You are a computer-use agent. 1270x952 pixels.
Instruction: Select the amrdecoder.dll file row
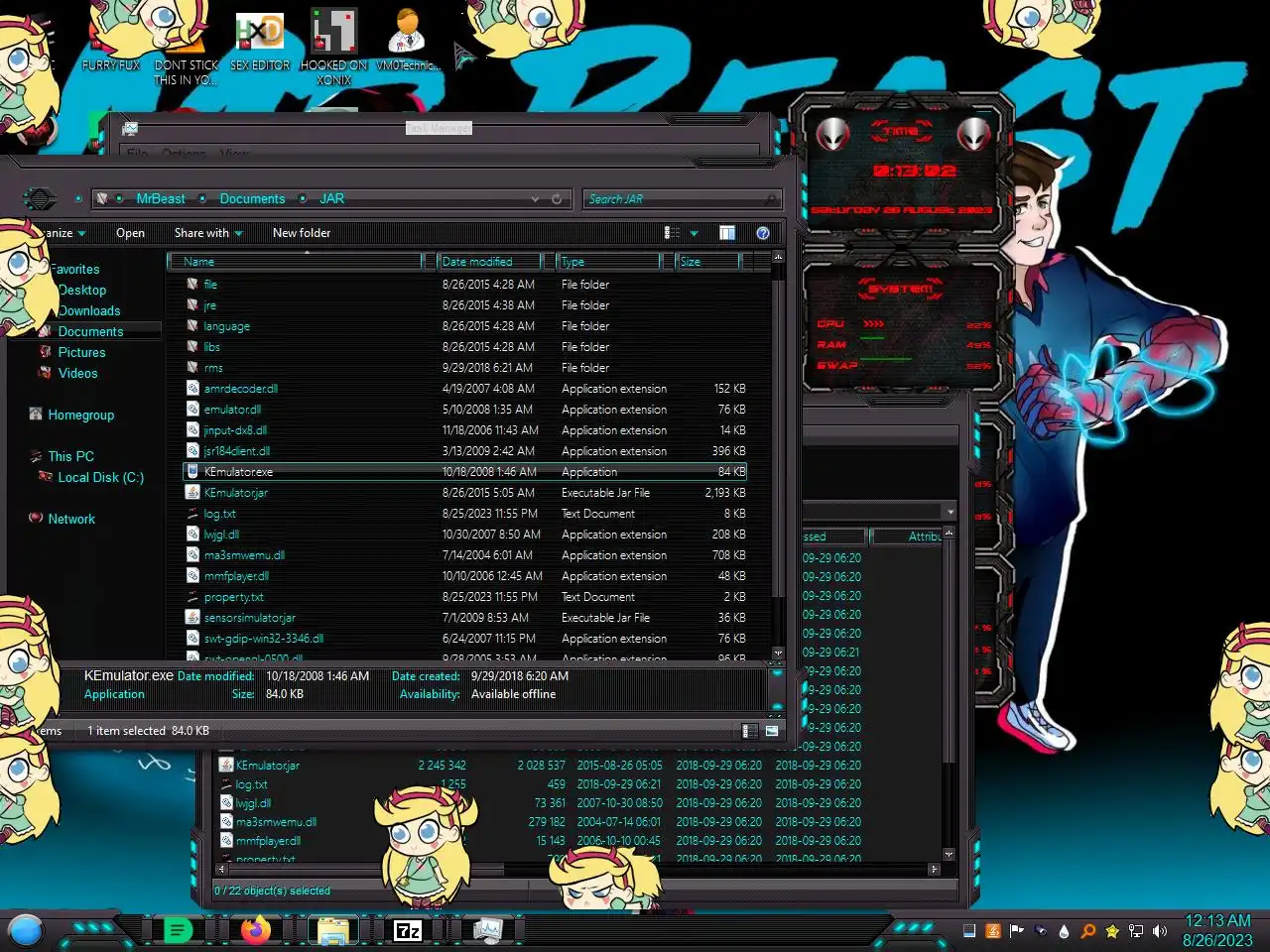click(466, 389)
